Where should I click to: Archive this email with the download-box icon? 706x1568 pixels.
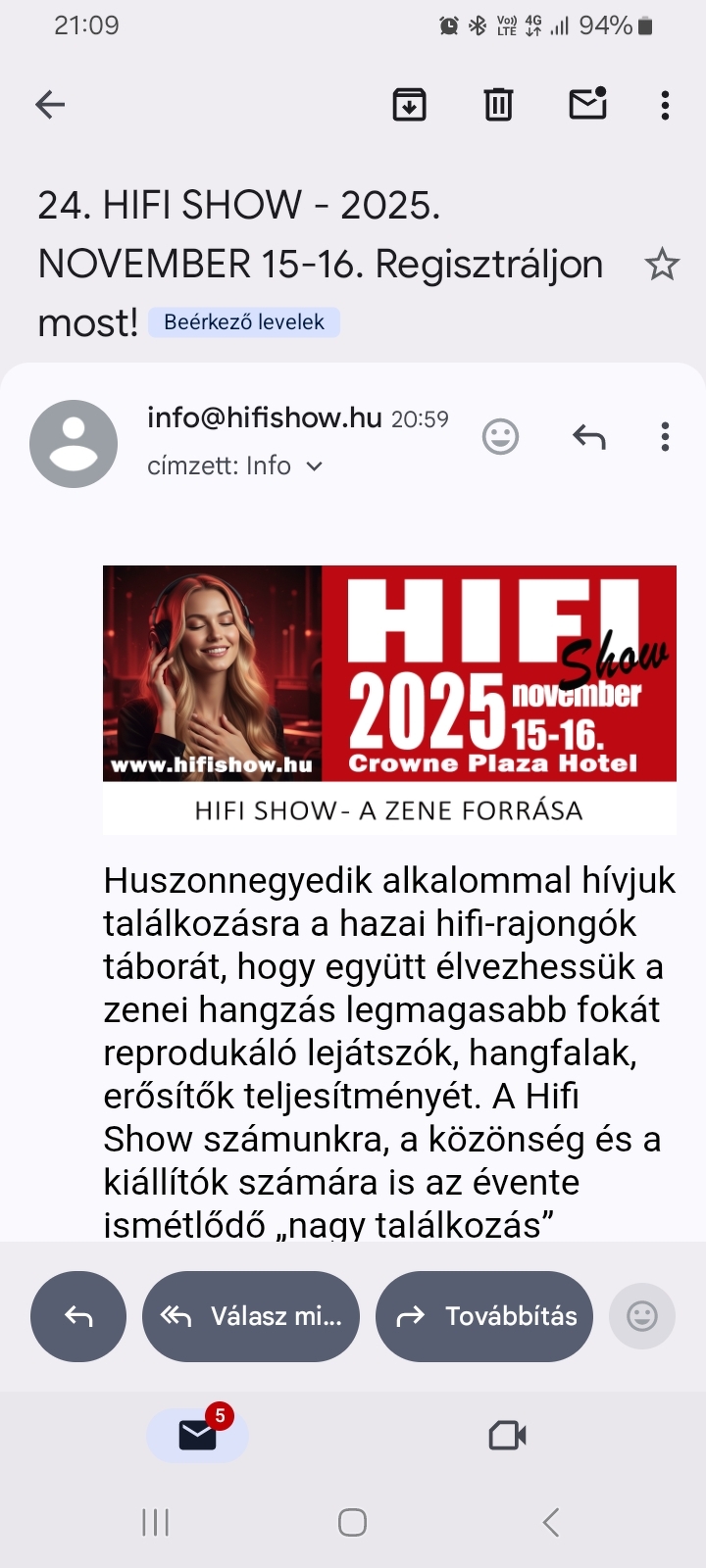409,104
